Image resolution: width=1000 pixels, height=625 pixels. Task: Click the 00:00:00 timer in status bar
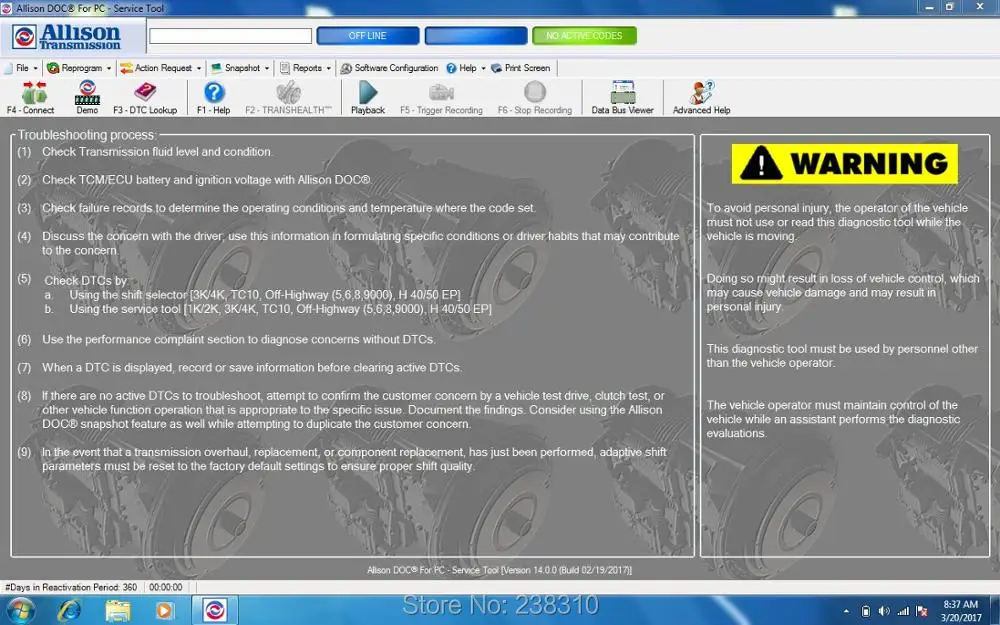[x=166, y=587]
